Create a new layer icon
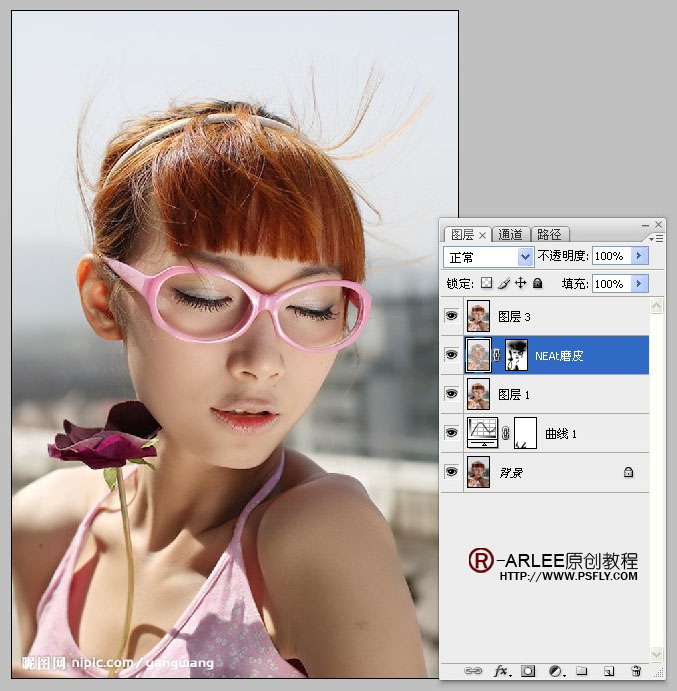This screenshot has height=691, width=677. point(609,671)
